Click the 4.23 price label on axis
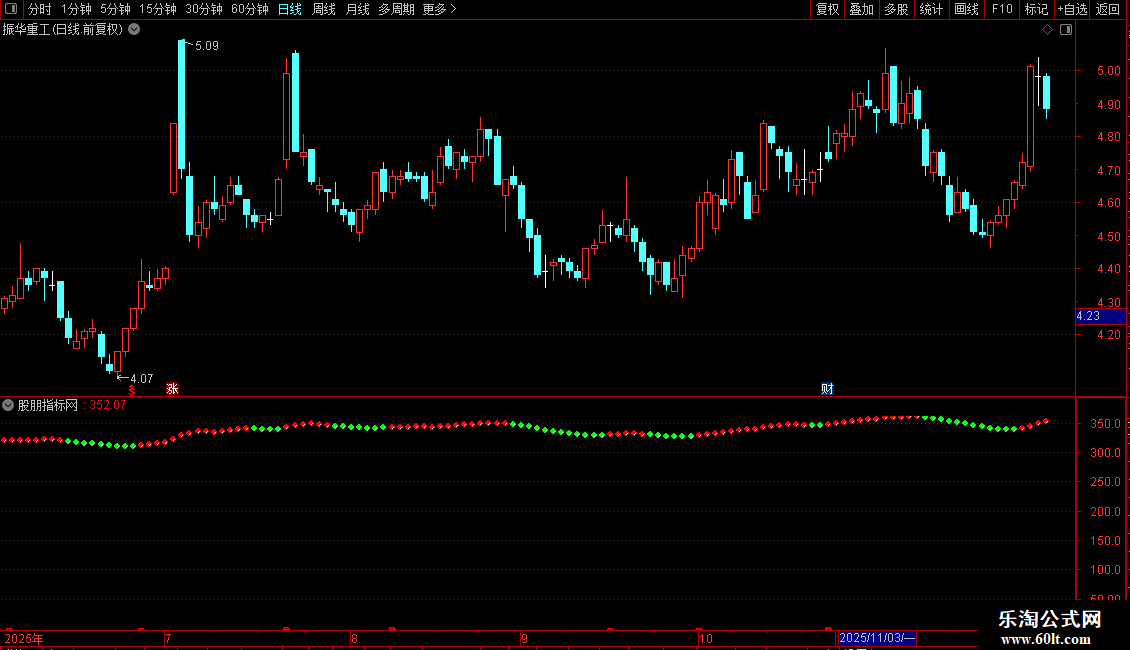Screen dimensions: 1130x650 click(x=1100, y=316)
